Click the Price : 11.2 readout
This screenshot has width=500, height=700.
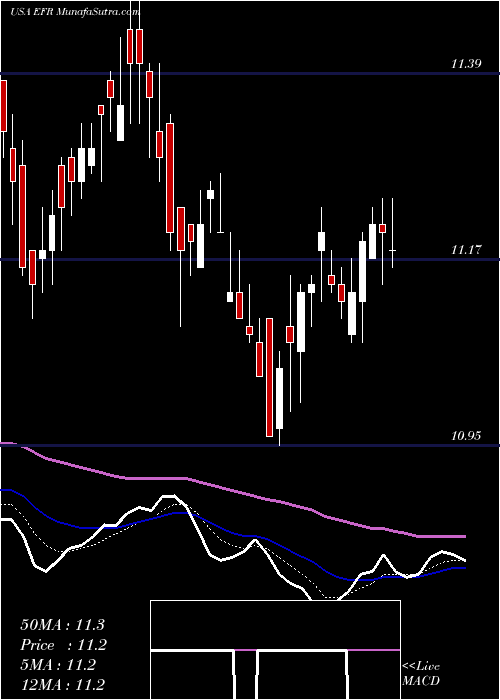[64, 645]
